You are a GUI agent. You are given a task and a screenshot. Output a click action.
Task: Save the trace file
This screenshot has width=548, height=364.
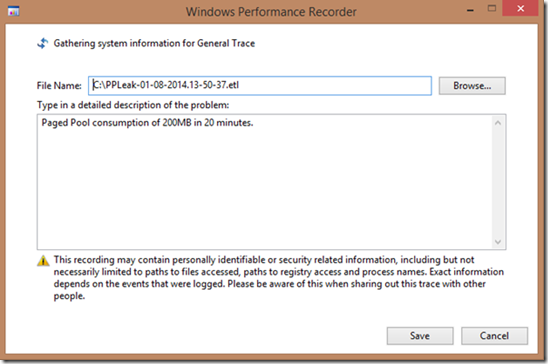click(420, 336)
